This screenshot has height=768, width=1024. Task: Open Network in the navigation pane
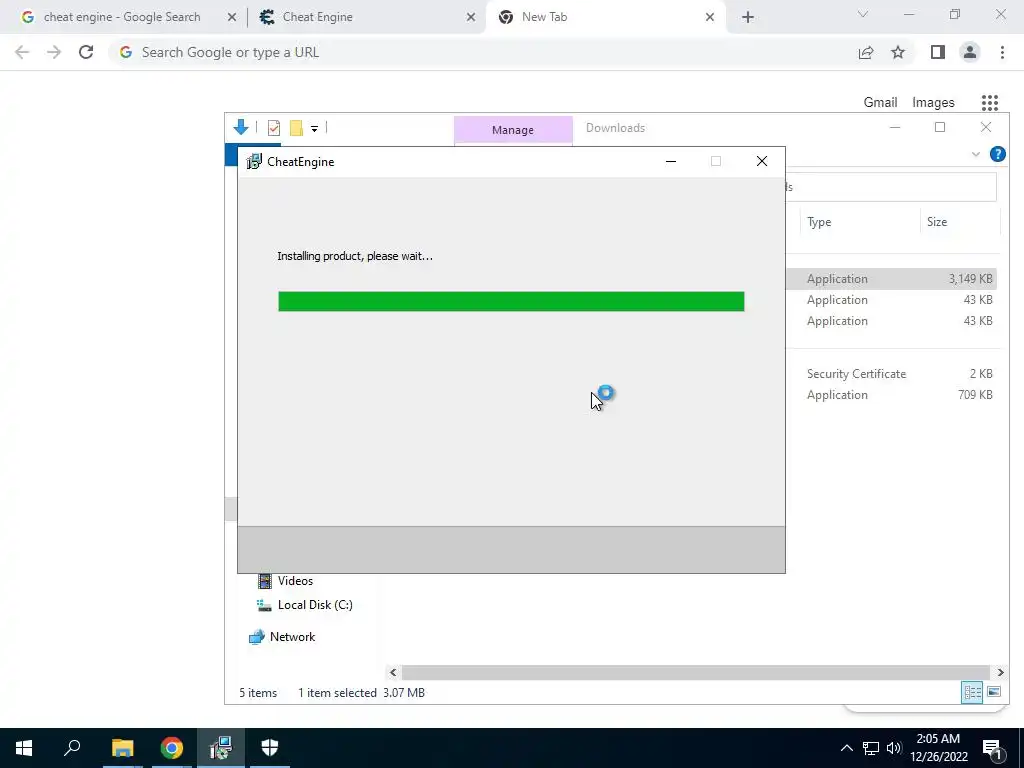(x=281, y=637)
